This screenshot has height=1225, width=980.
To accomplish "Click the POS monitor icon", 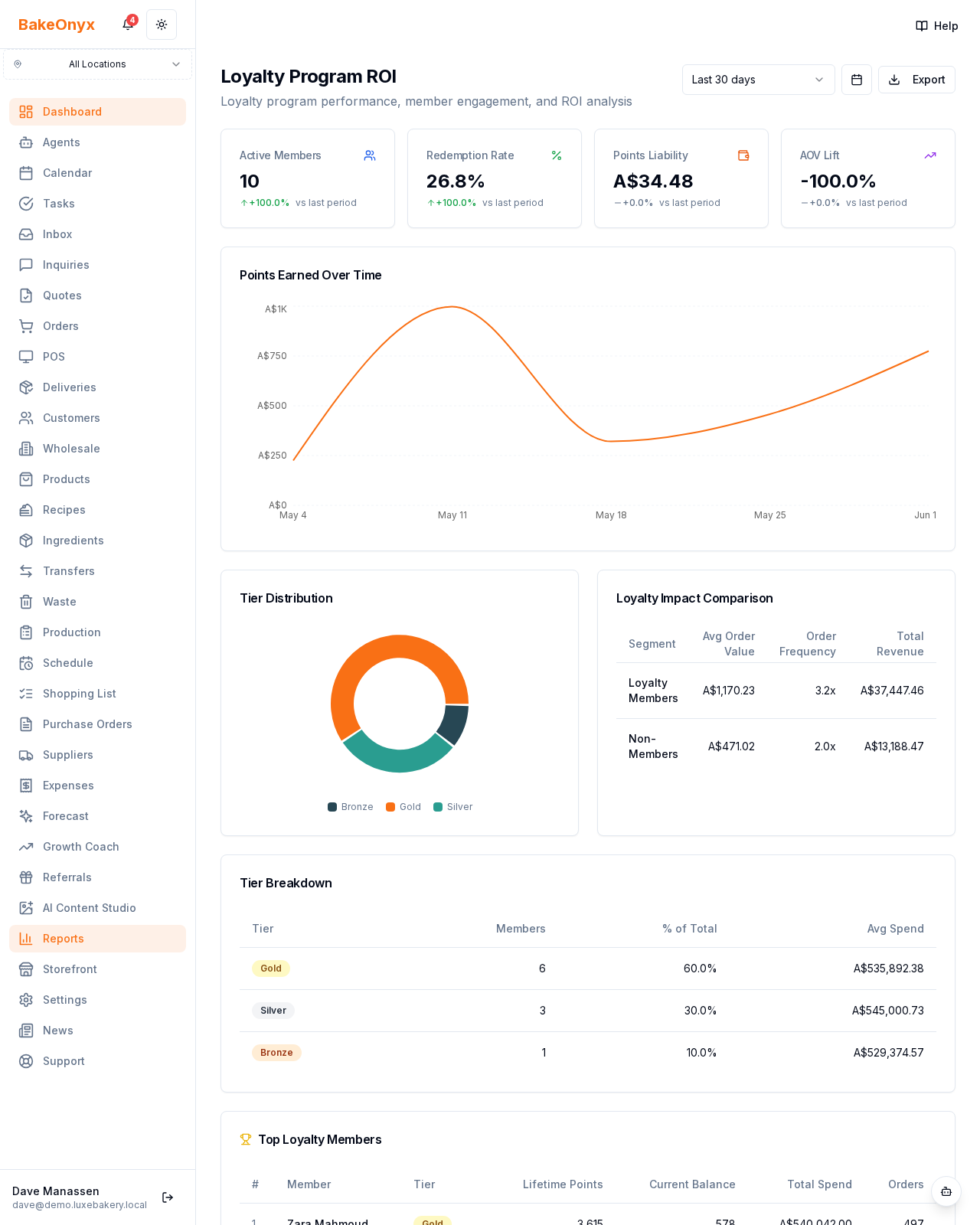I will pyautogui.click(x=26, y=357).
